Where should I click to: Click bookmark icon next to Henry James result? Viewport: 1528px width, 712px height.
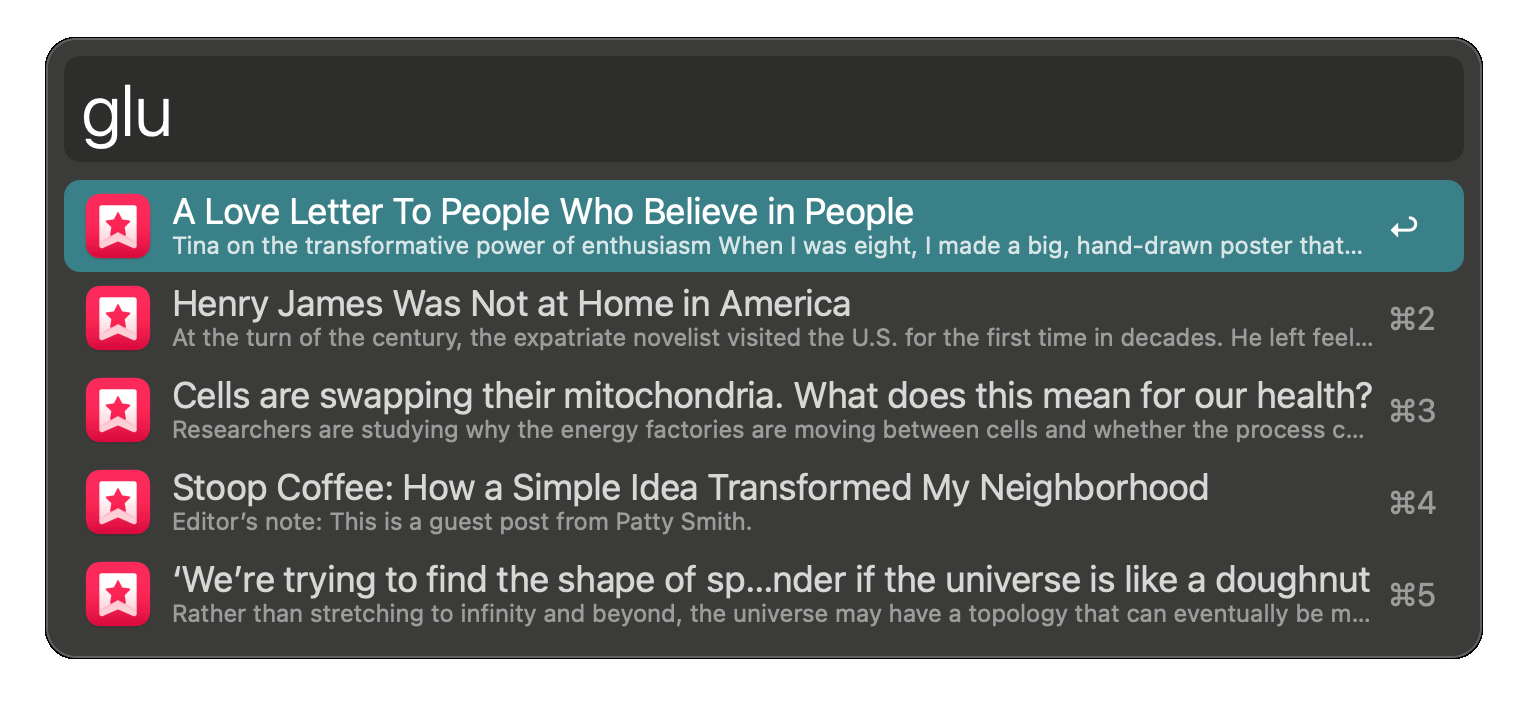click(x=118, y=318)
